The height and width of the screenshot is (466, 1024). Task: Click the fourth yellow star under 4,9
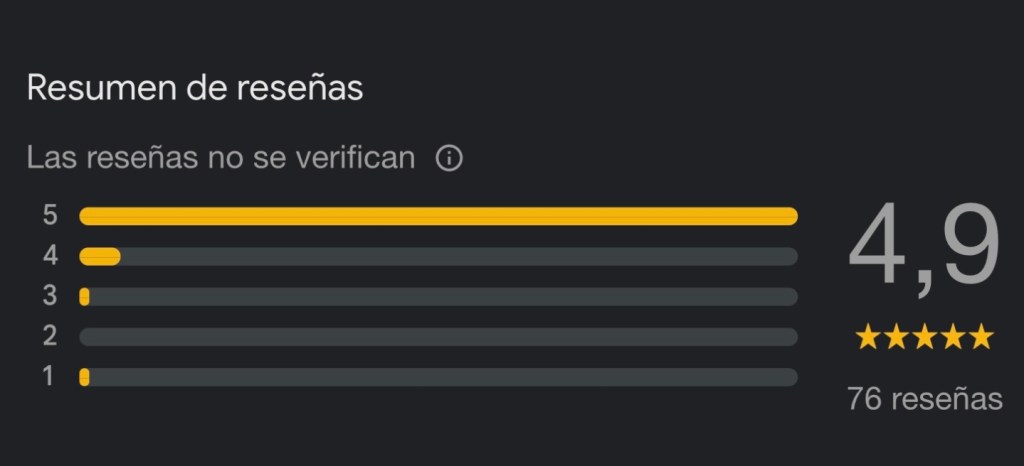(953, 337)
